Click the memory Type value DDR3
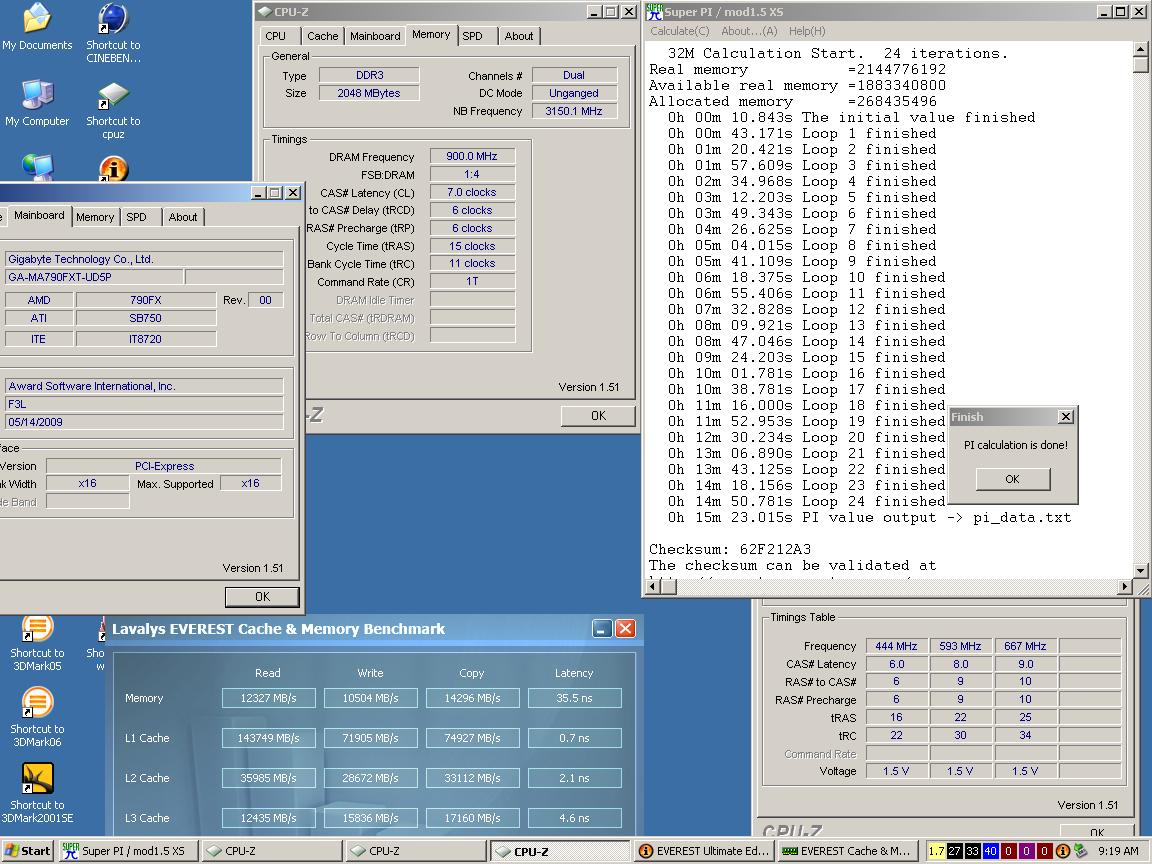The height and width of the screenshot is (864, 1152). click(x=369, y=75)
